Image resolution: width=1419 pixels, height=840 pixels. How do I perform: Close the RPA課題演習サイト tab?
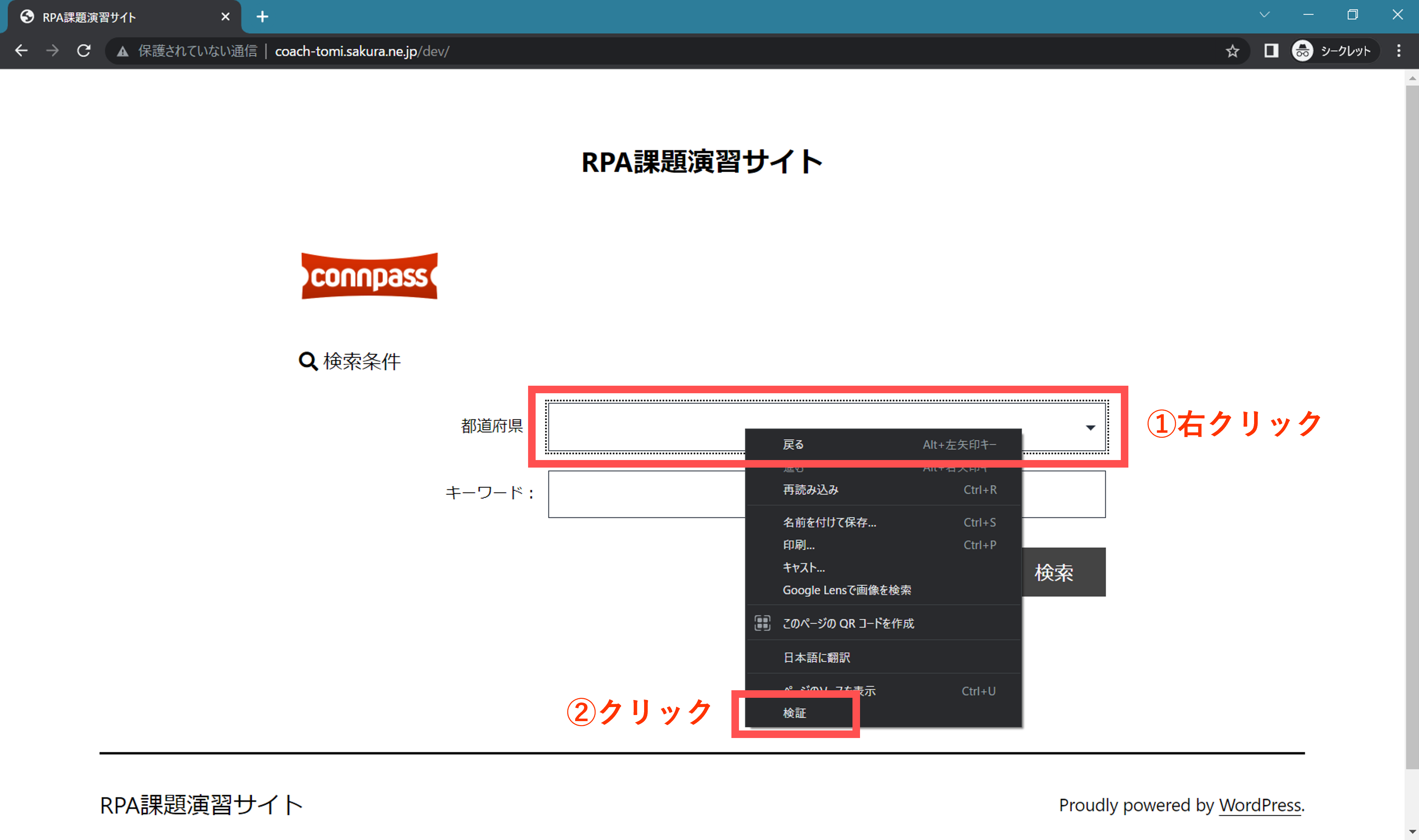point(225,17)
